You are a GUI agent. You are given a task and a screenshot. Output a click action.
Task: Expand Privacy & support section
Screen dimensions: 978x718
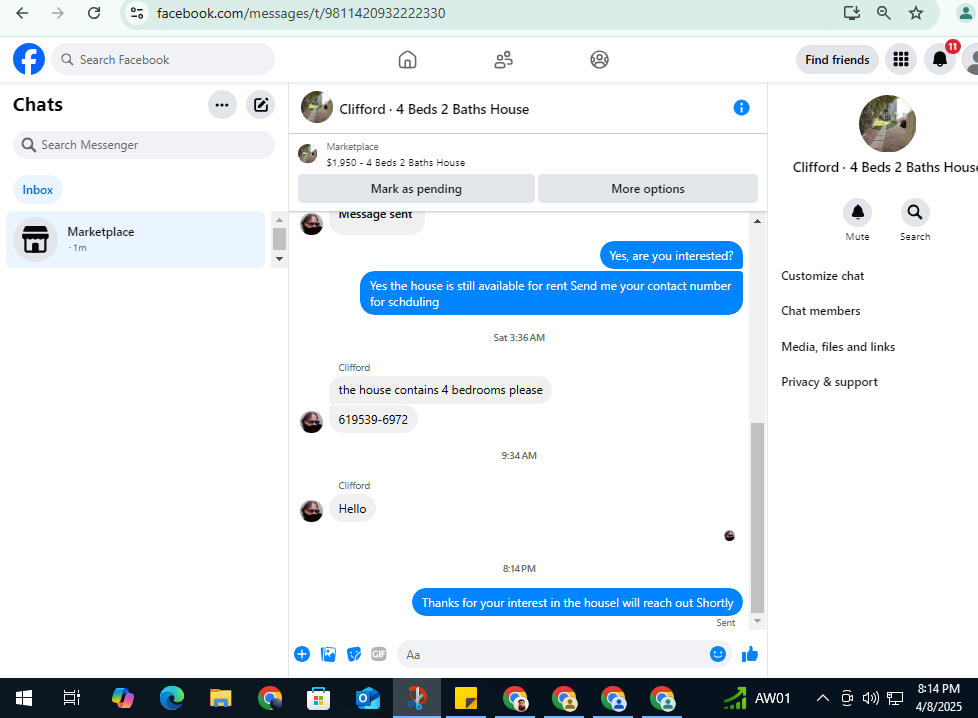click(829, 382)
